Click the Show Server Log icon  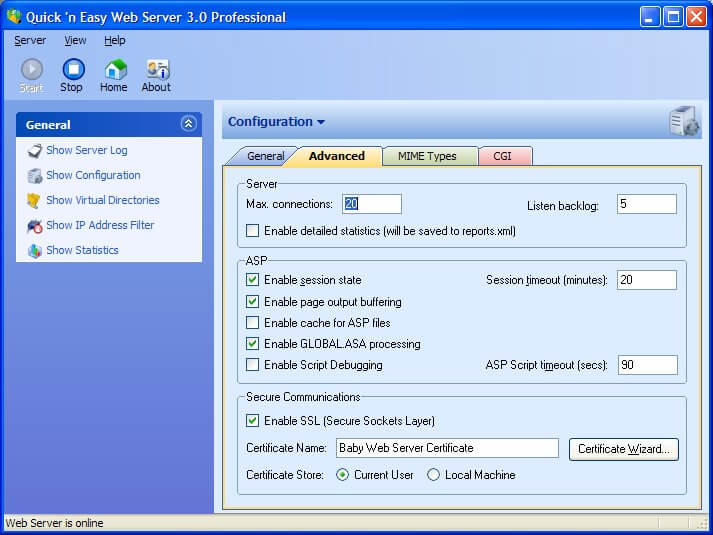click(35, 151)
